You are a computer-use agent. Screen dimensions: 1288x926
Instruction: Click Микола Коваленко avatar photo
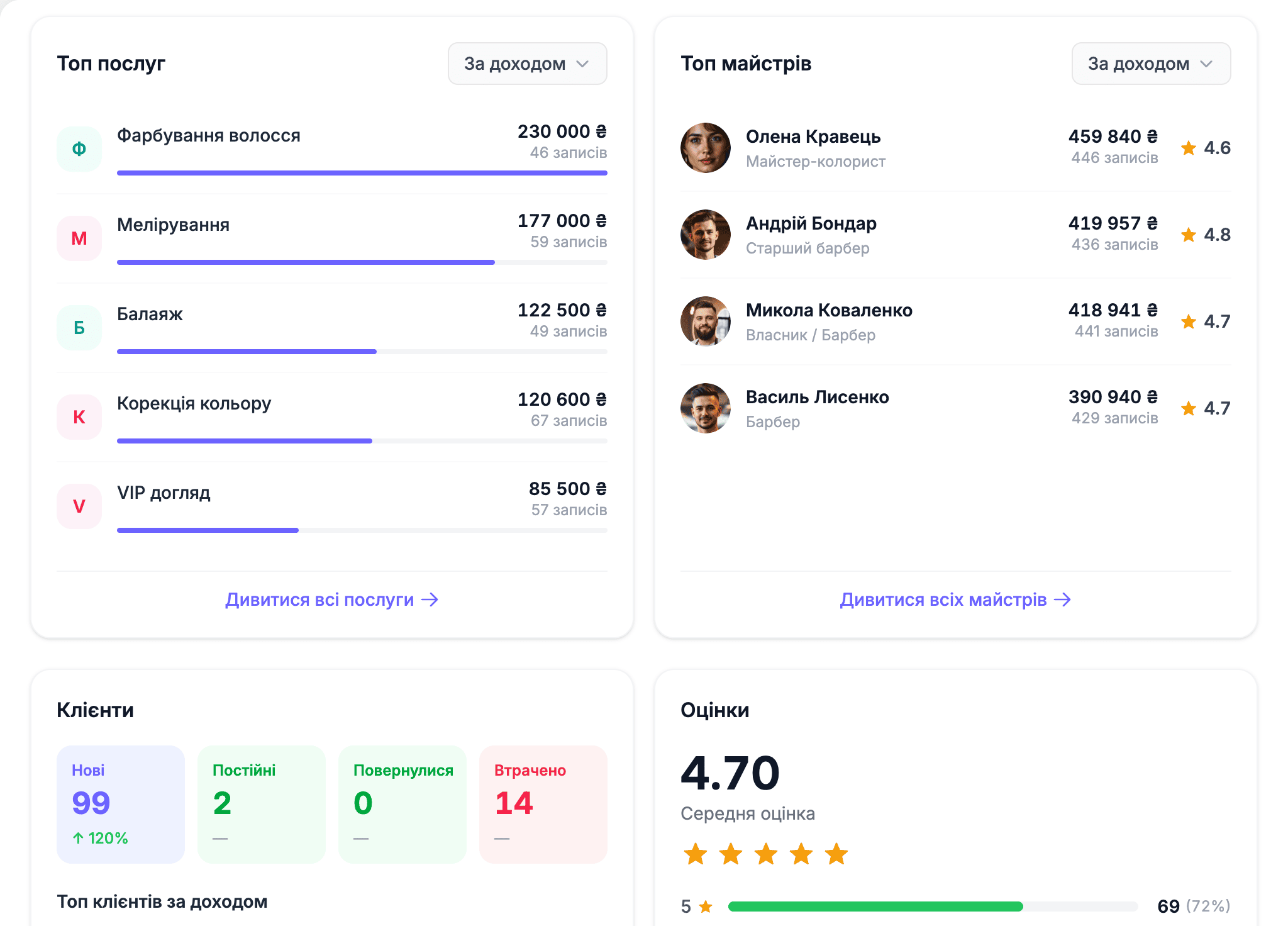click(706, 321)
